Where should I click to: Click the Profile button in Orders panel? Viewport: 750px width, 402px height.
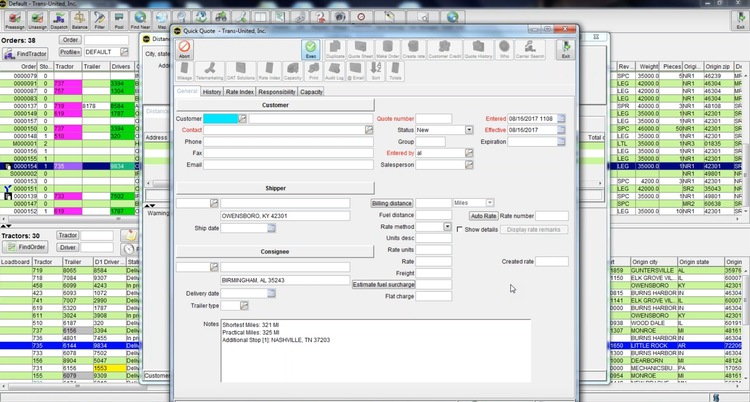(70, 52)
